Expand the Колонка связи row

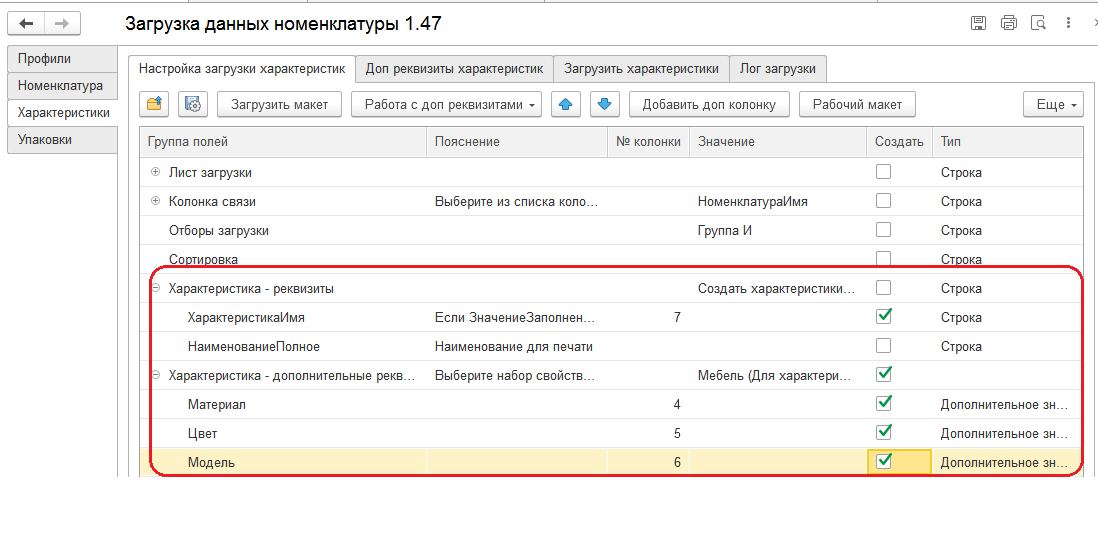tap(155, 201)
